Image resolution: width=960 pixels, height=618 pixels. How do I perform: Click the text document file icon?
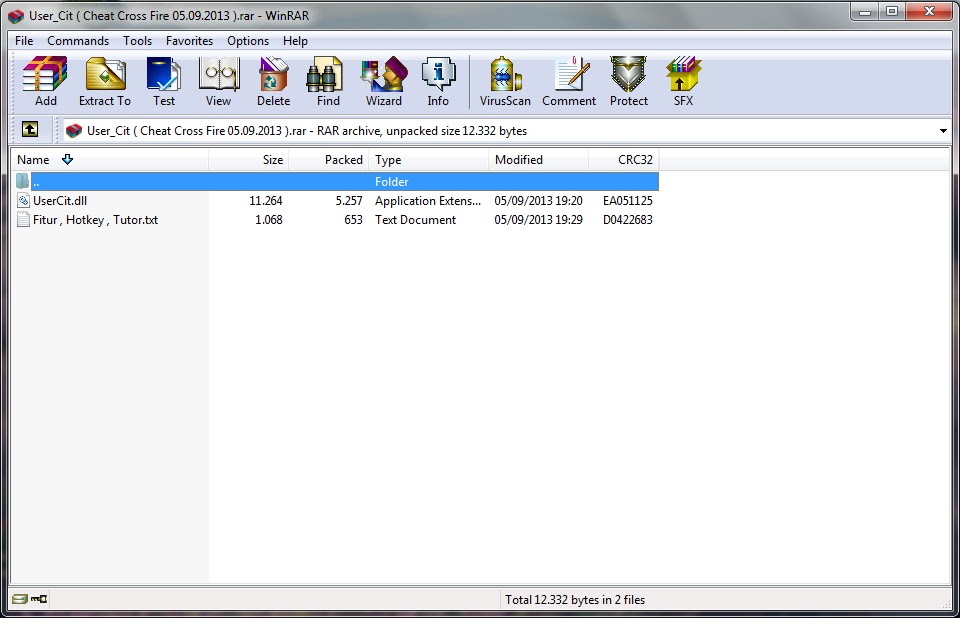[x=23, y=219]
